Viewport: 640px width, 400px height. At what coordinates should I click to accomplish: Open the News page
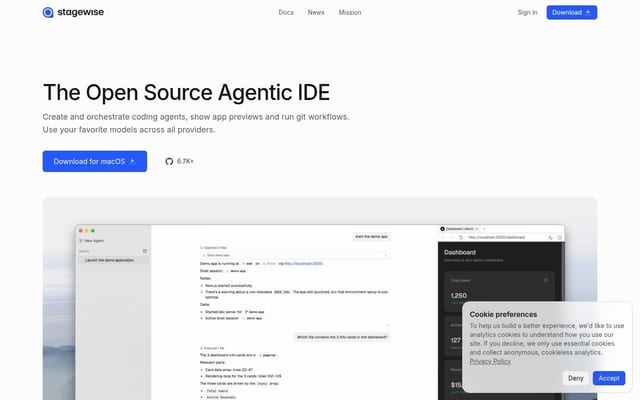(316, 13)
